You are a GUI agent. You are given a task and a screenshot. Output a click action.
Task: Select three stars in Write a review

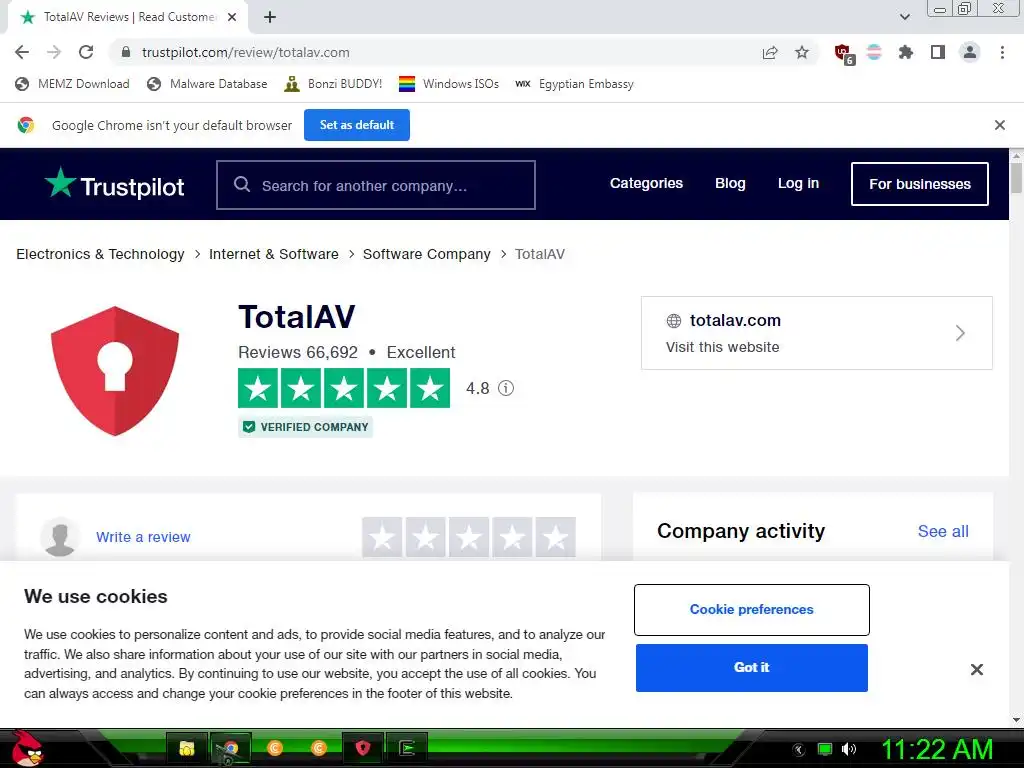[469, 537]
